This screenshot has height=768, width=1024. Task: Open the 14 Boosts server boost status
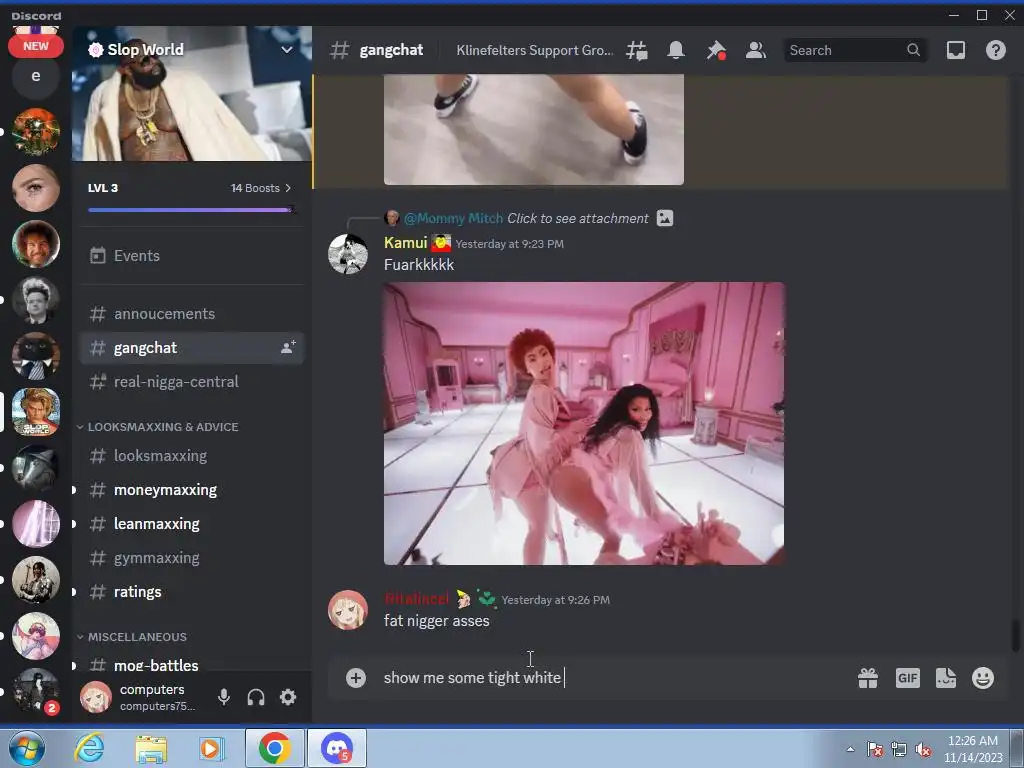pyautogui.click(x=261, y=188)
